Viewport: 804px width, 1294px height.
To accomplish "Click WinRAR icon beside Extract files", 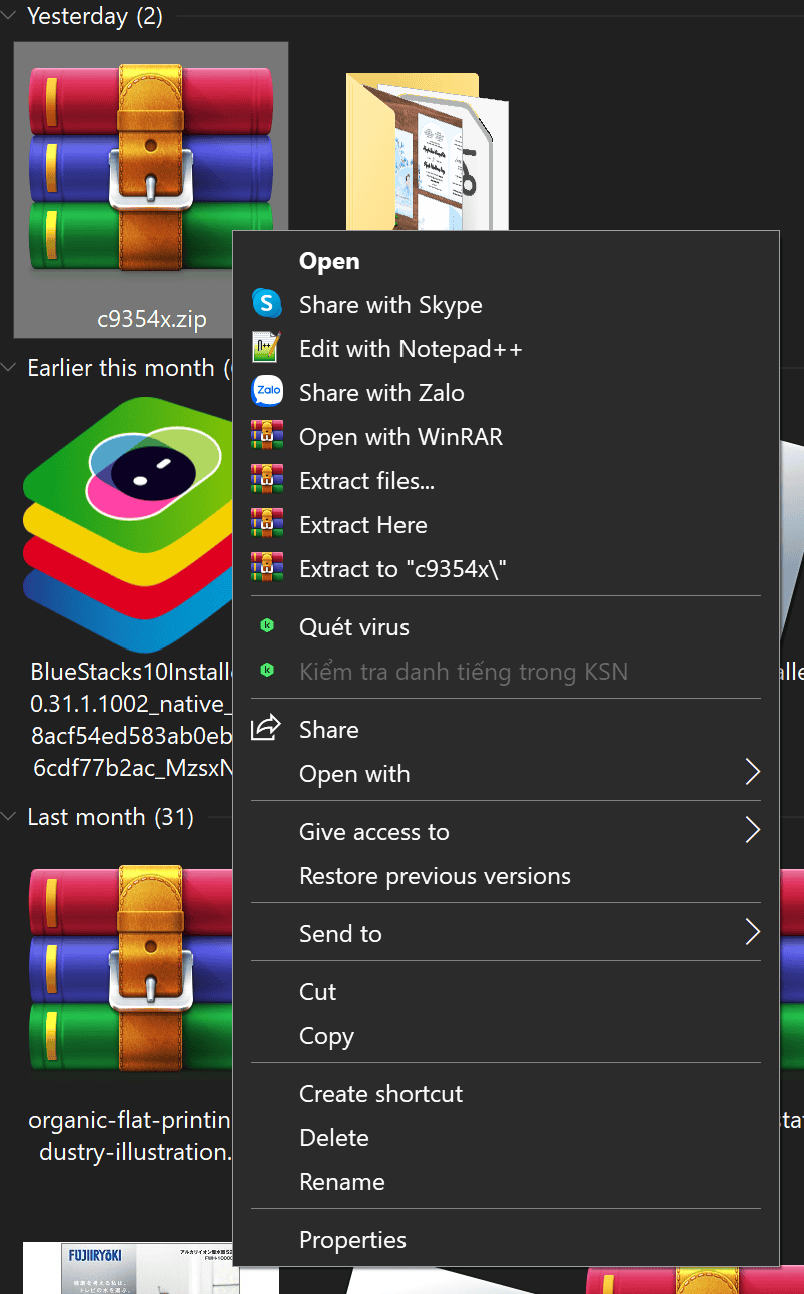I will click(267, 480).
